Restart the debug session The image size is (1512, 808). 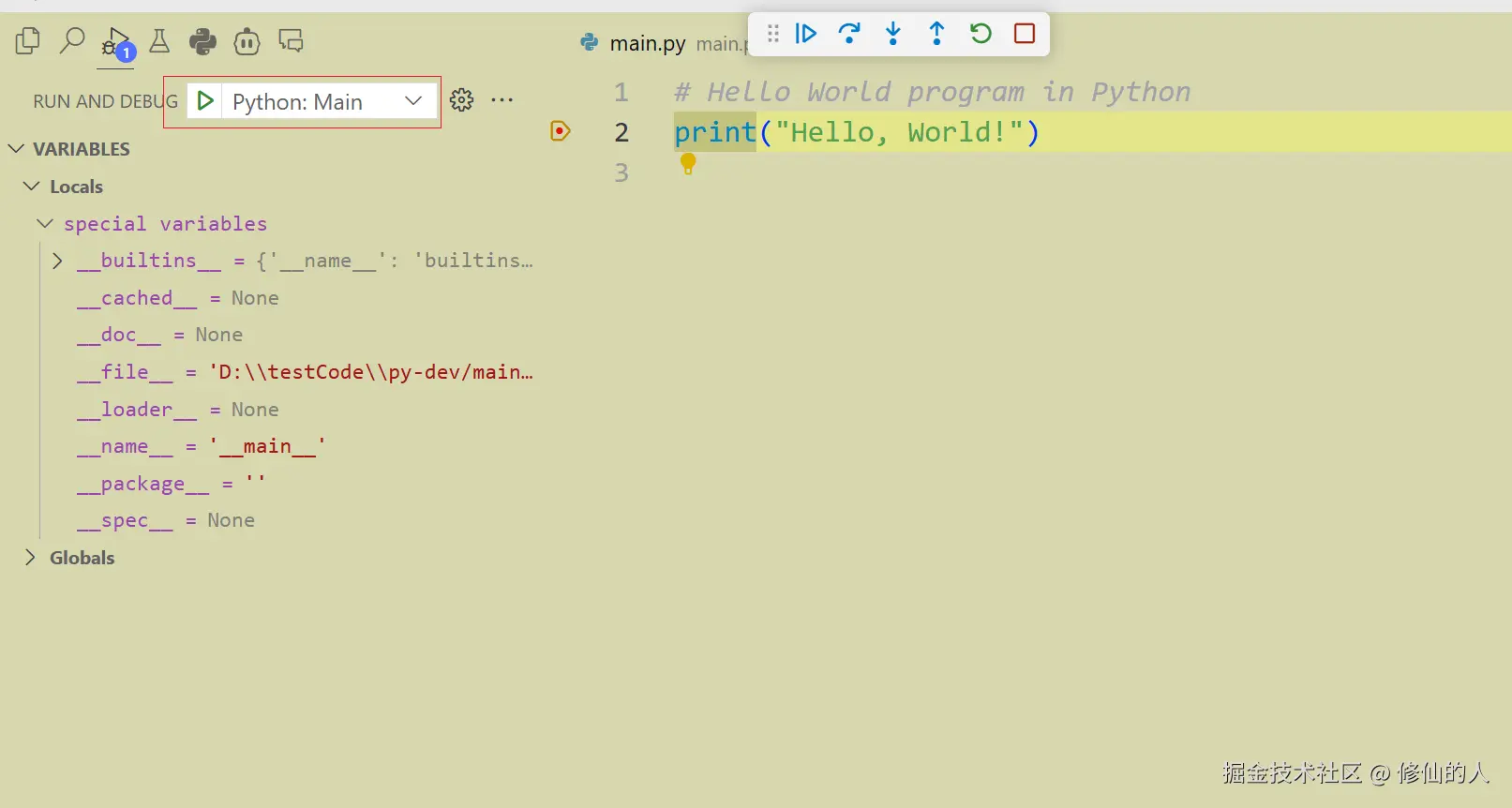coord(981,34)
